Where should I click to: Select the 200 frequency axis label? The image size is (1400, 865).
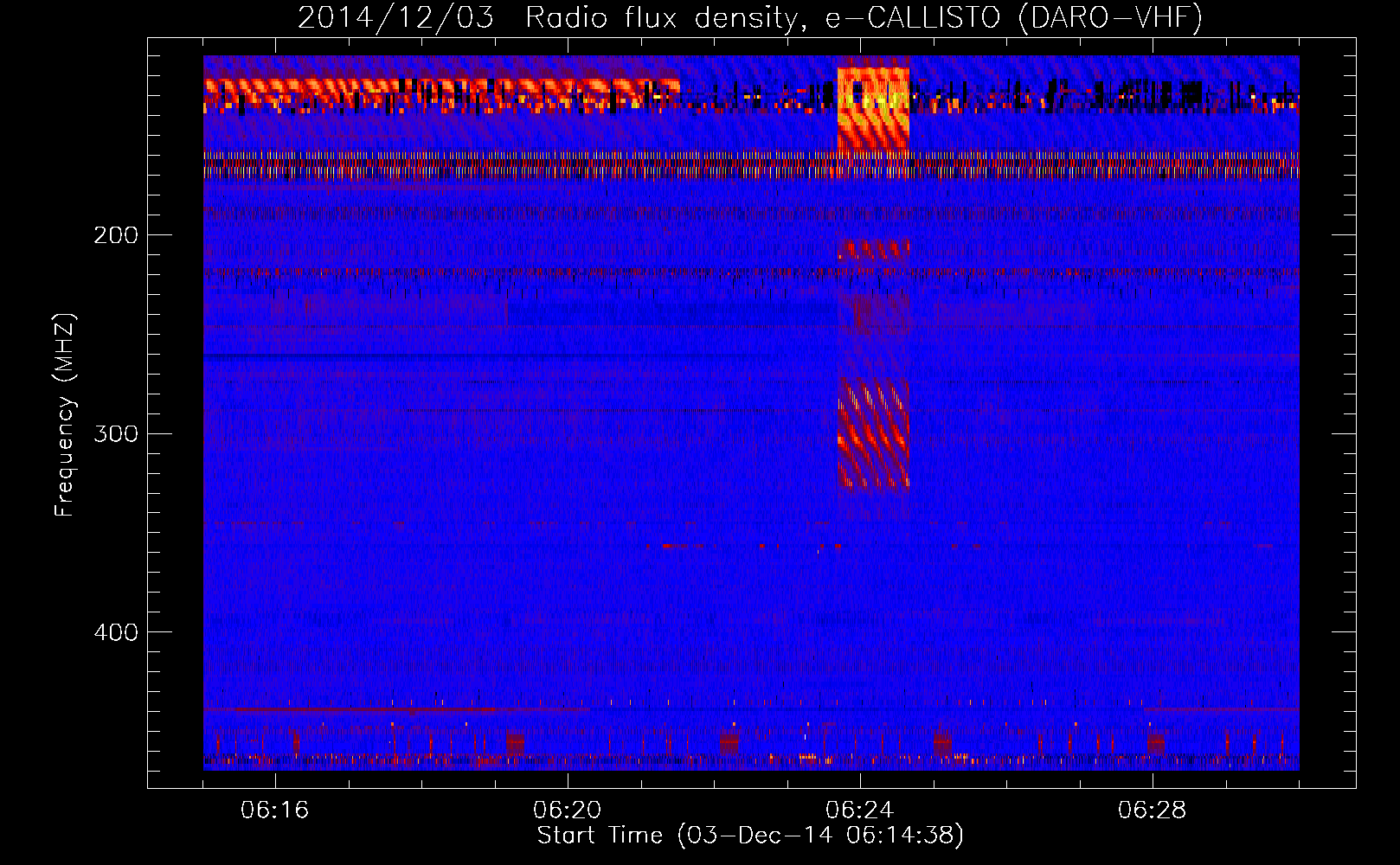pos(116,235)
